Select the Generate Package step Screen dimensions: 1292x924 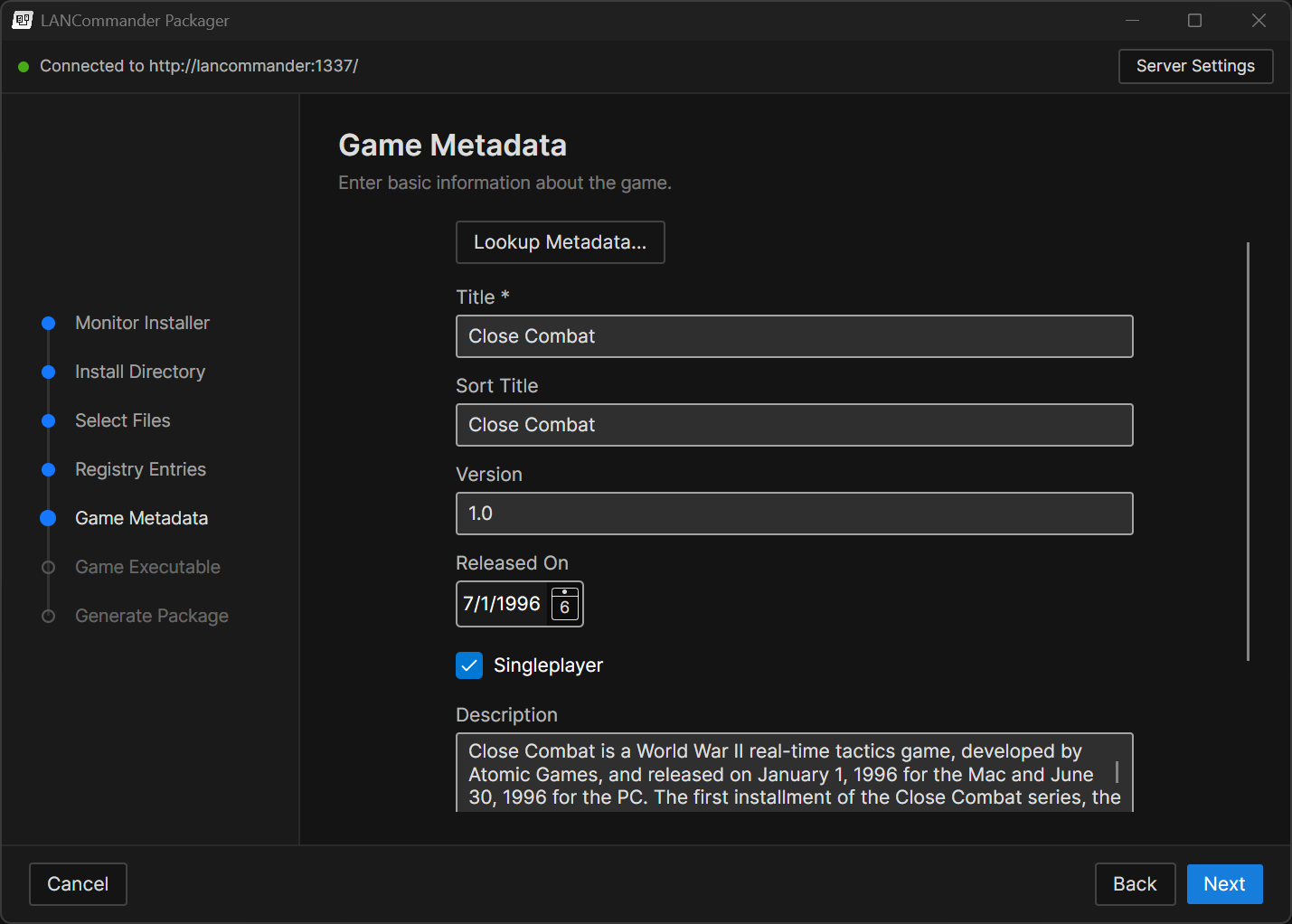coord(152,616)
